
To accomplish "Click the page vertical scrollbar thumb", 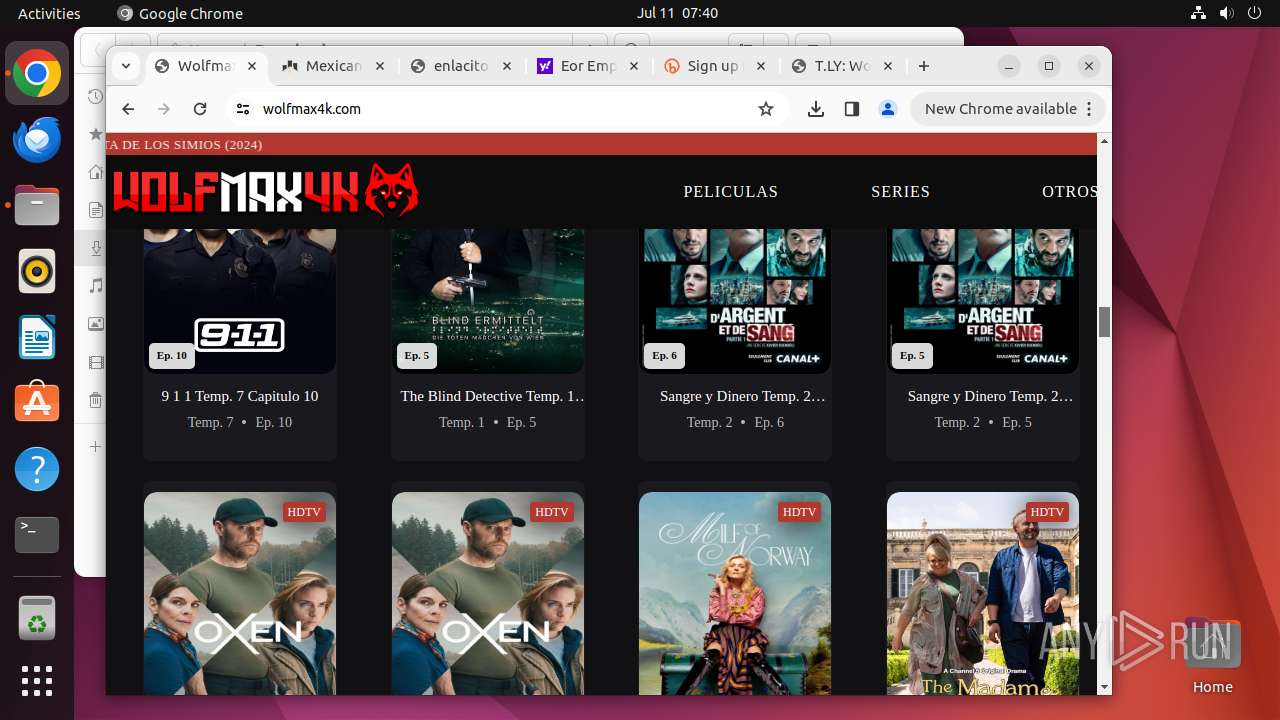I will coord(1105,322).
